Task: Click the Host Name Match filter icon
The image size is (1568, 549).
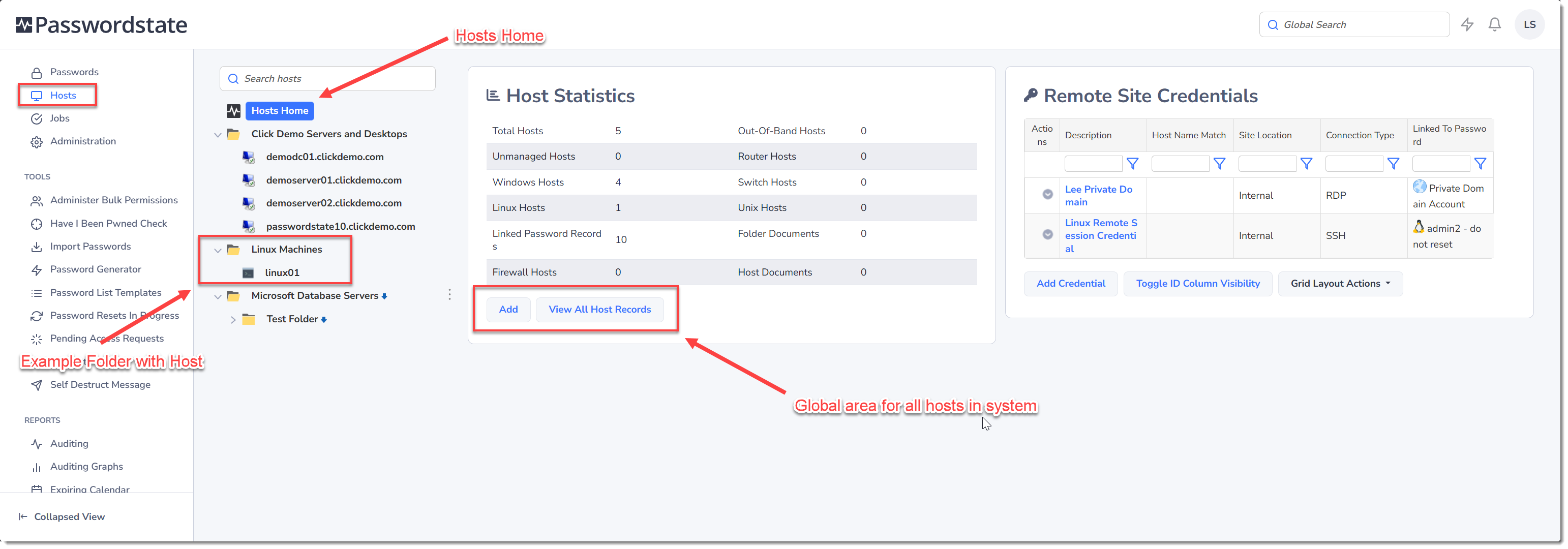Action: pos(1219,164)
